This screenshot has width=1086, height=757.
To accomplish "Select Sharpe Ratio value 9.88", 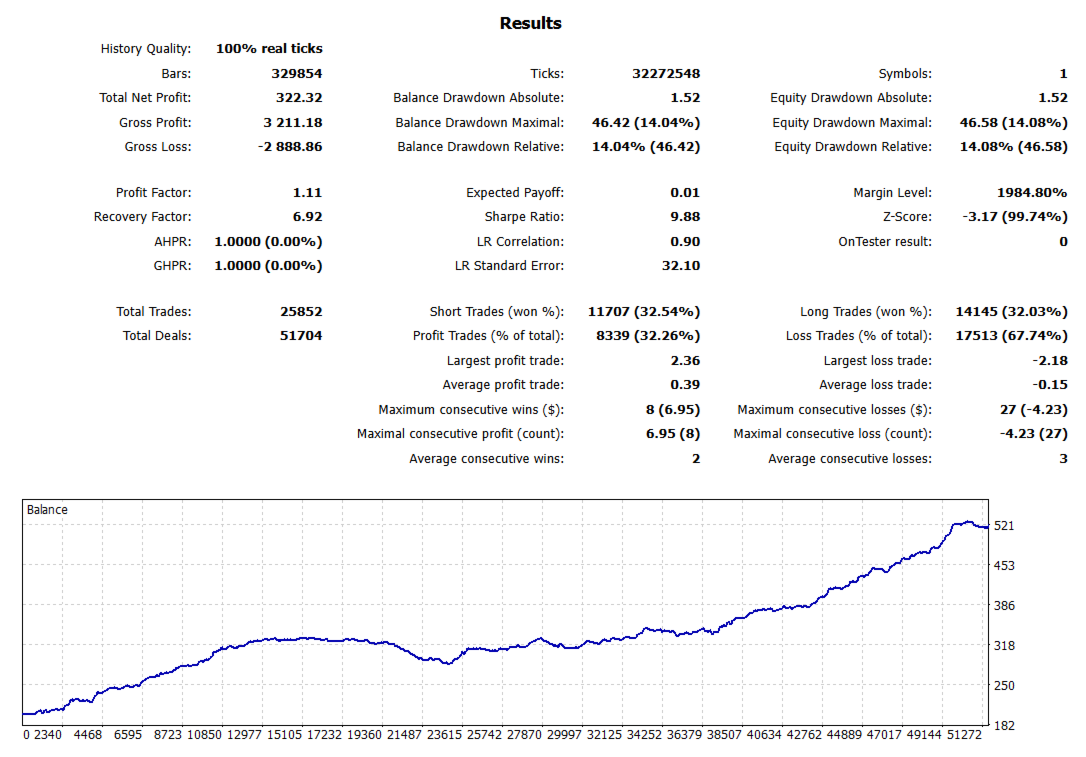I will [685, 217].
